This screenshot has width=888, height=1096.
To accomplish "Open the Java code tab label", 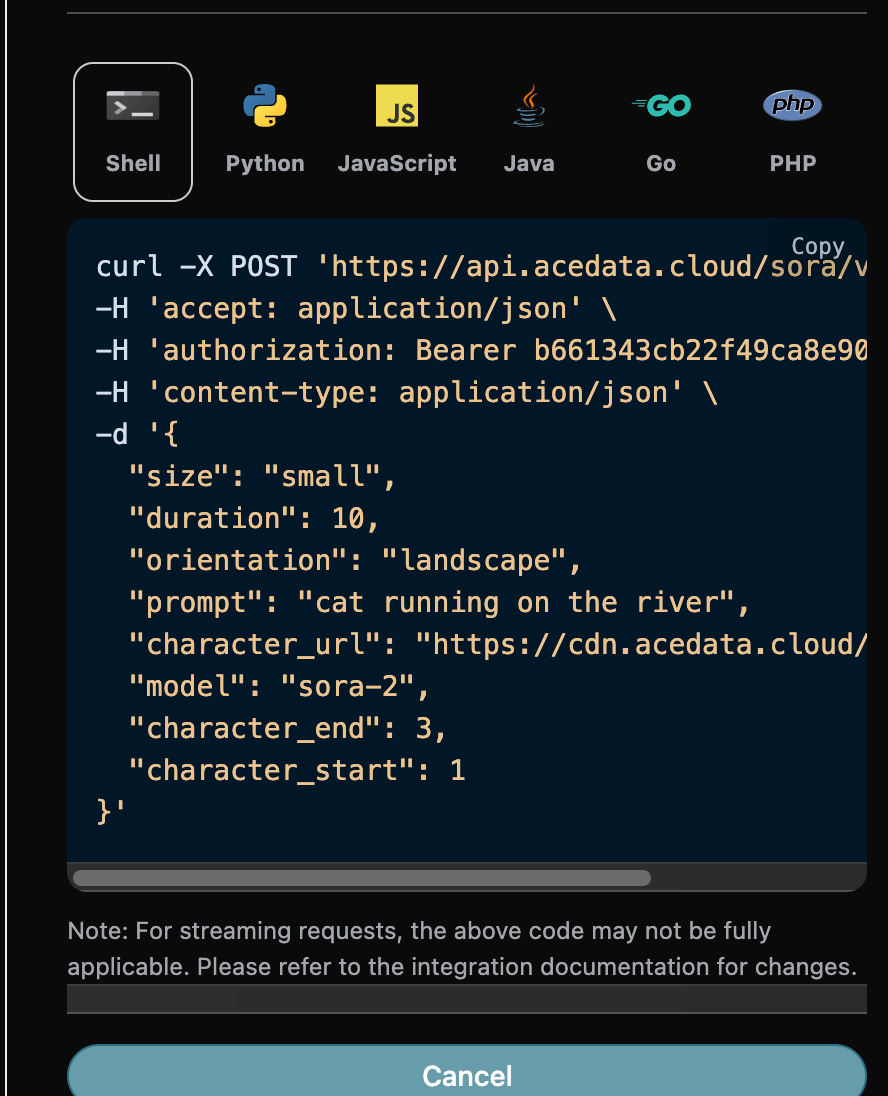I will click(x=529, y=164).
